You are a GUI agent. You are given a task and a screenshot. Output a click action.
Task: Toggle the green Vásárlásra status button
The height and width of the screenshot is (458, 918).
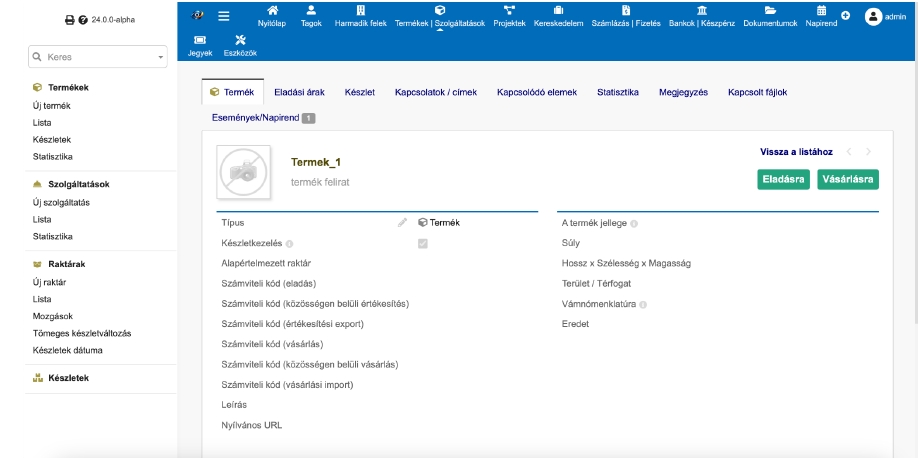(x=847, y=180)
